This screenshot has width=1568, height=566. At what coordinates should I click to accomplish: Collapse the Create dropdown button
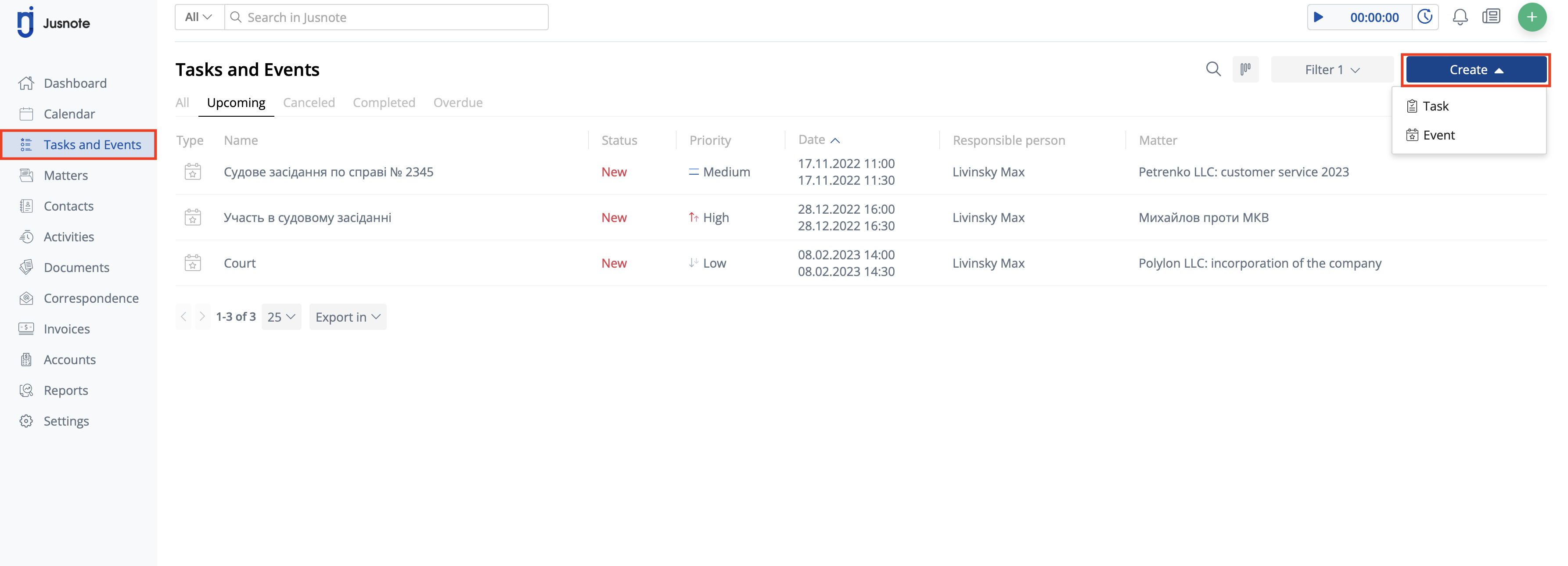tap(1476, 69)
